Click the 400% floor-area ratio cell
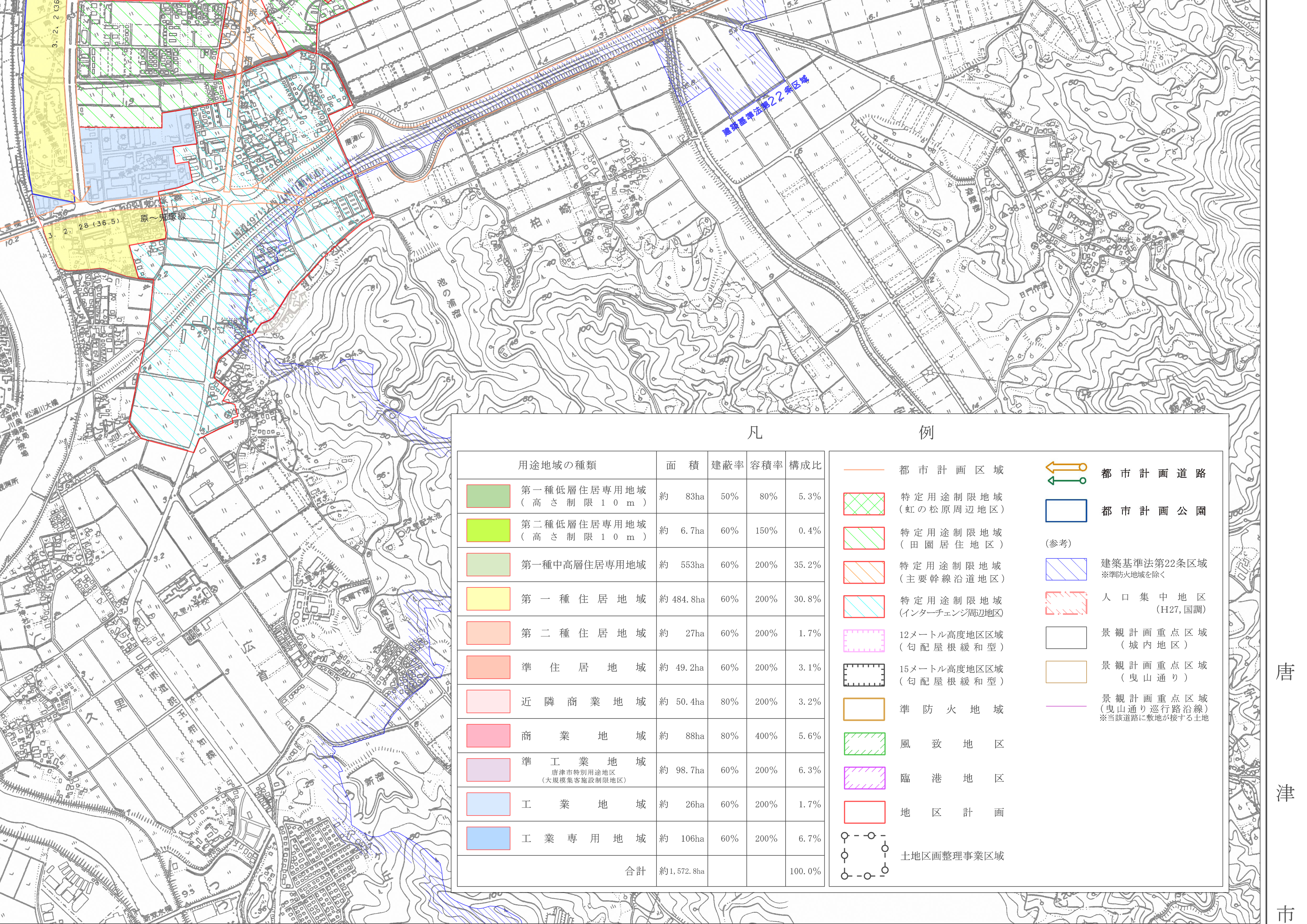 (x=766, y=736)
